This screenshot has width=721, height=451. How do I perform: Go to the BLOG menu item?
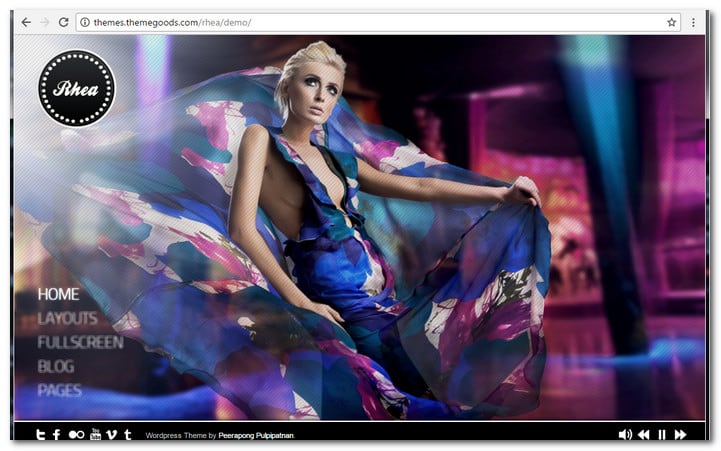click(56, 366)
